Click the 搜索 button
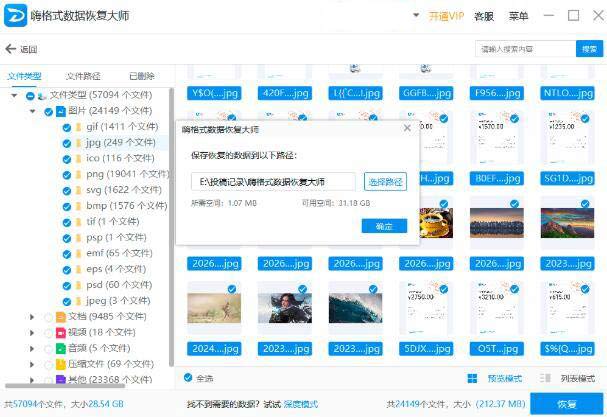The height and width of the screenshot is (417, 607). [x=589, y=49]
